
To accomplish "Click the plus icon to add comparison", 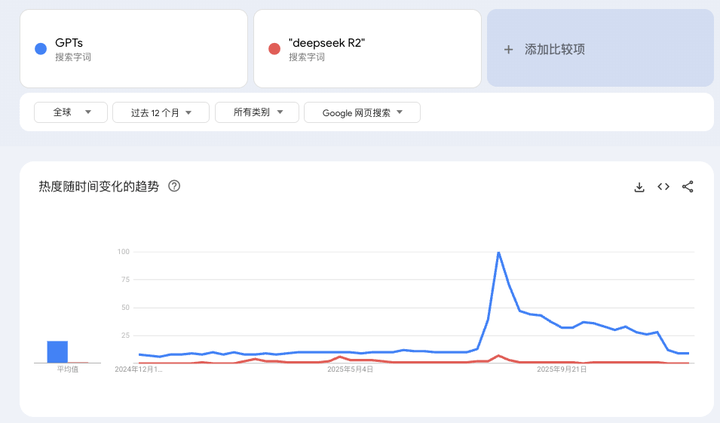I will [508, 49].
